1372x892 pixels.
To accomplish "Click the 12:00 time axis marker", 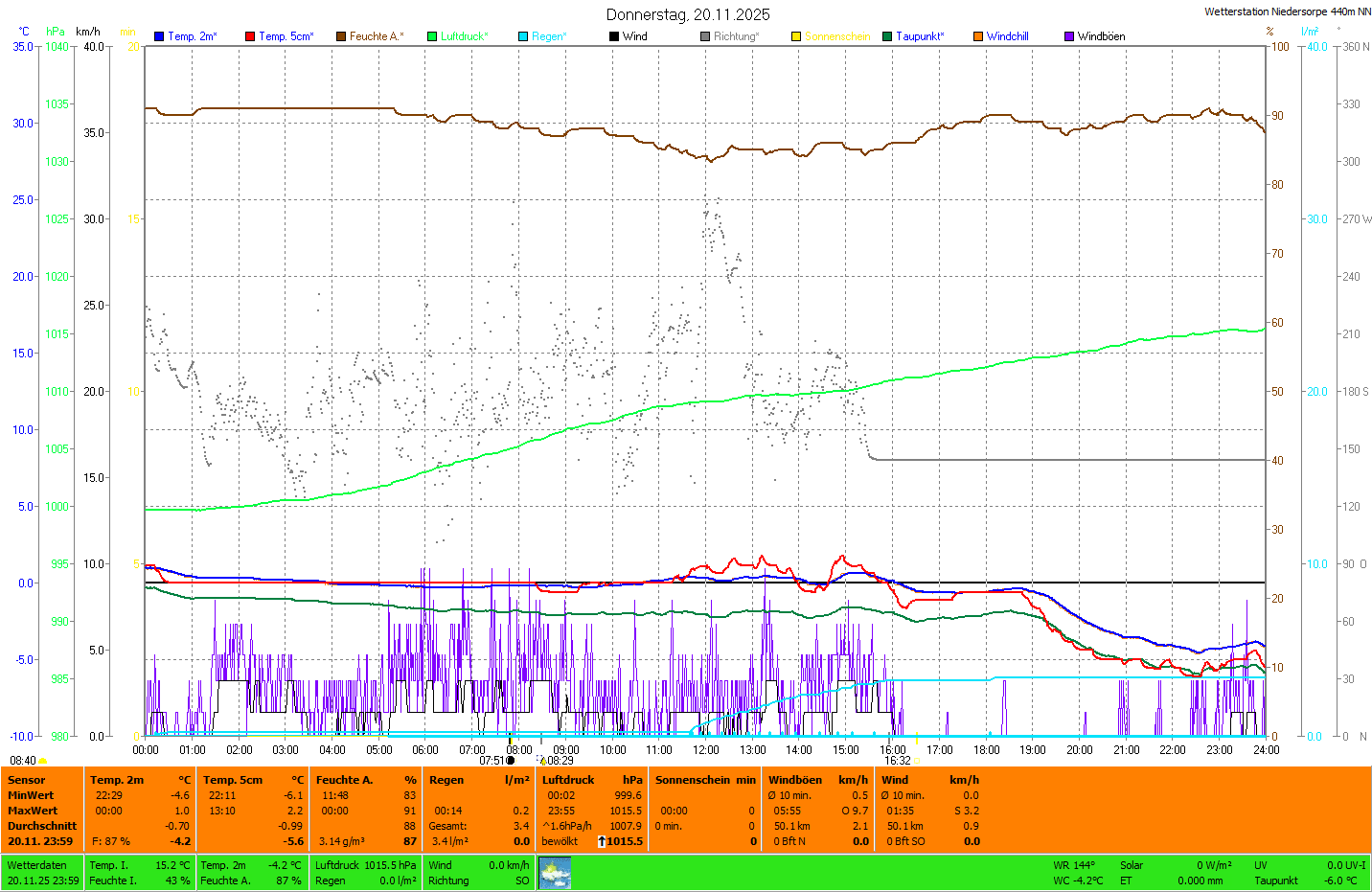I will pyautogui.click(x=706, y=750).
